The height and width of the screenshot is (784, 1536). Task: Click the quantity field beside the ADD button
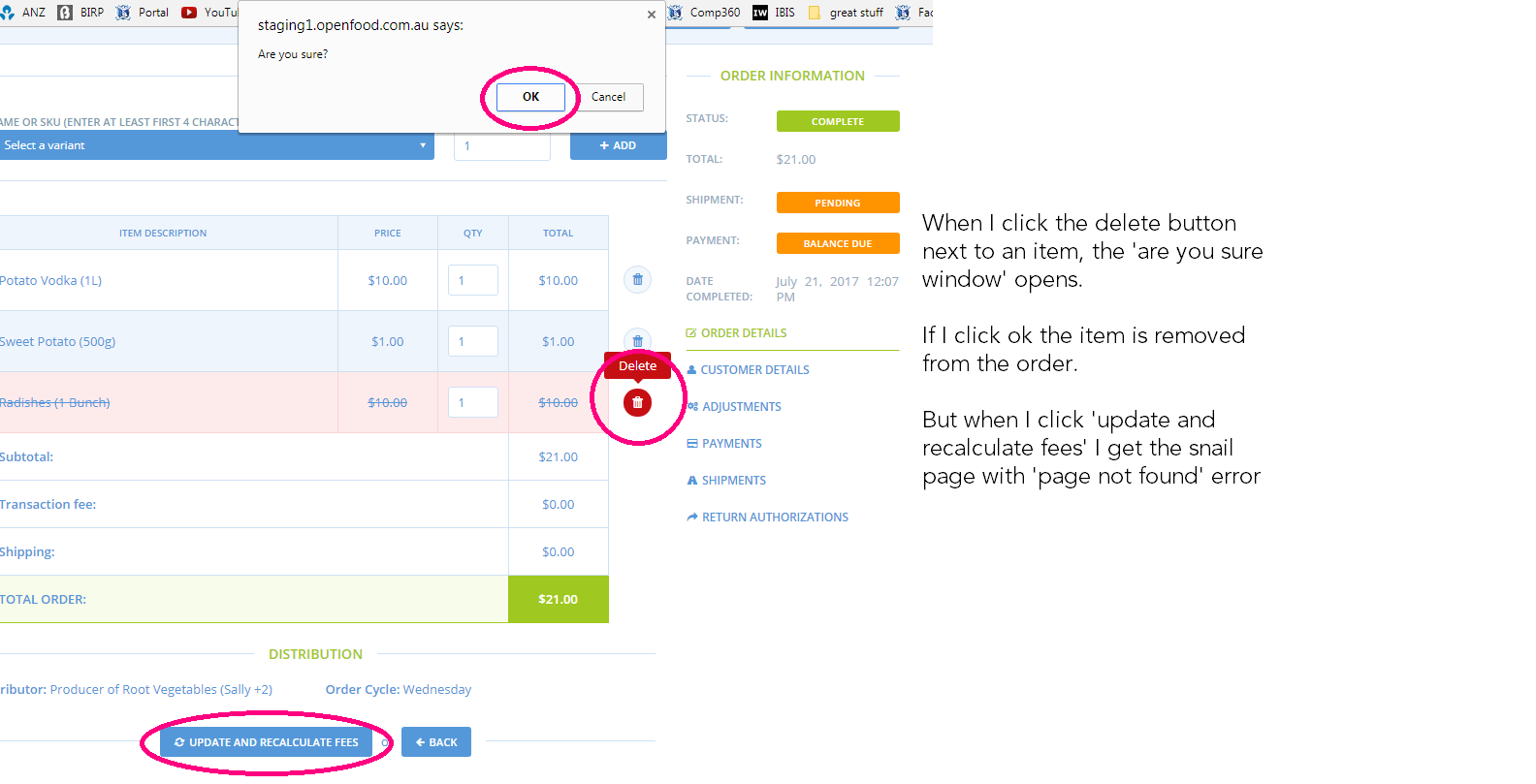tap(502, 146)
